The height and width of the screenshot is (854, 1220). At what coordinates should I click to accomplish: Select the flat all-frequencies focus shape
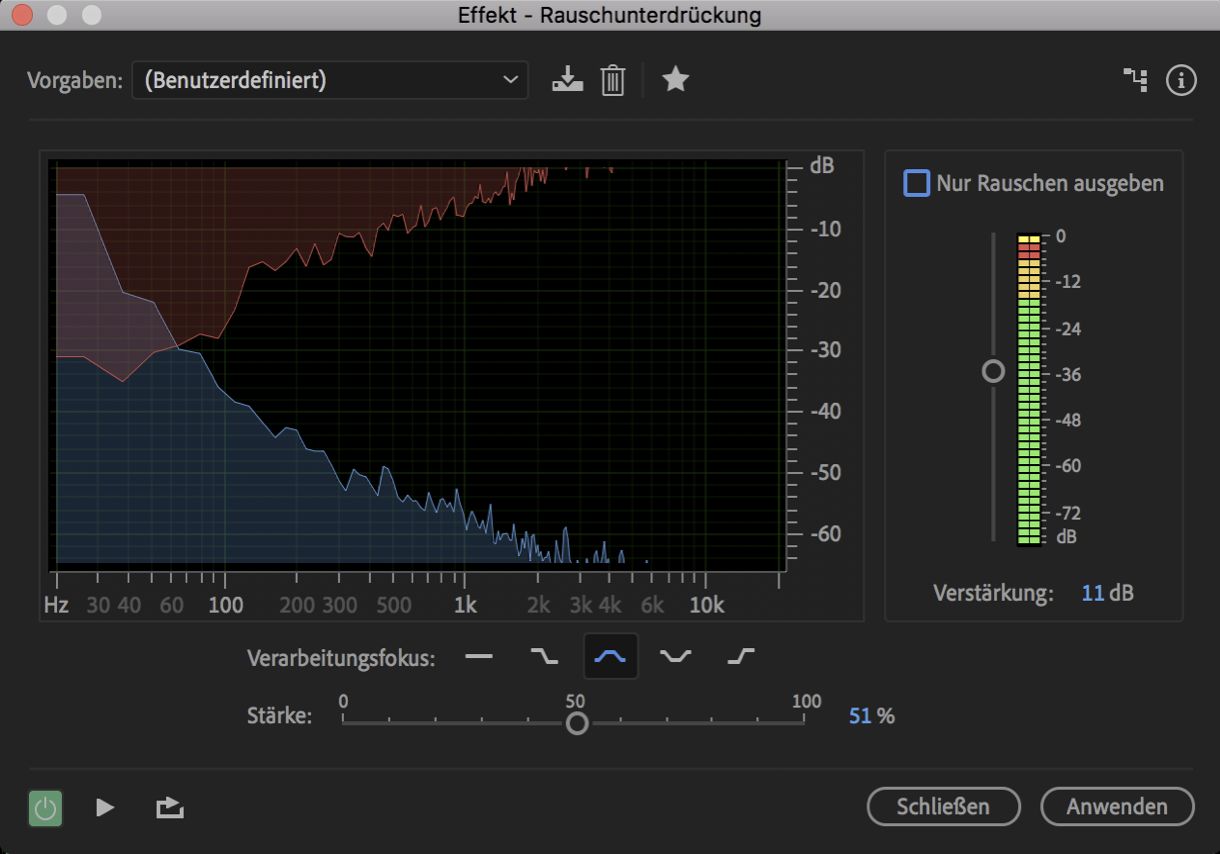pos(479,657)
